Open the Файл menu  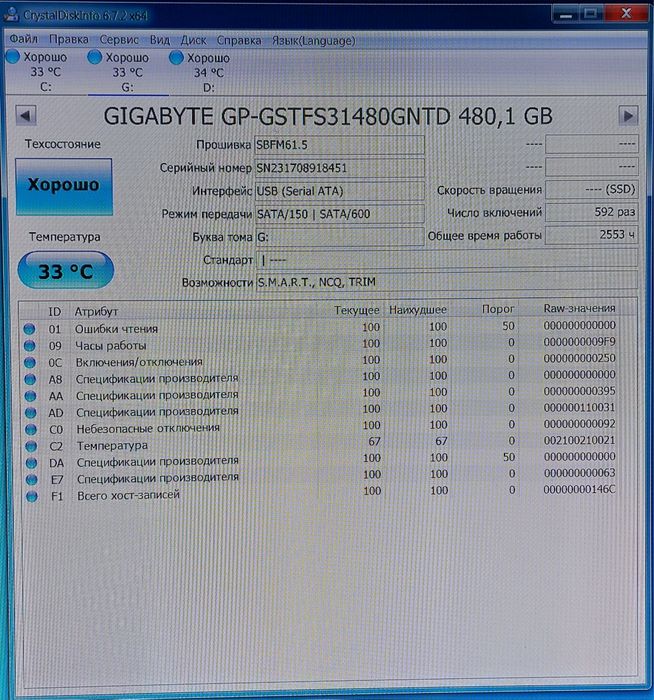(24, 39)
